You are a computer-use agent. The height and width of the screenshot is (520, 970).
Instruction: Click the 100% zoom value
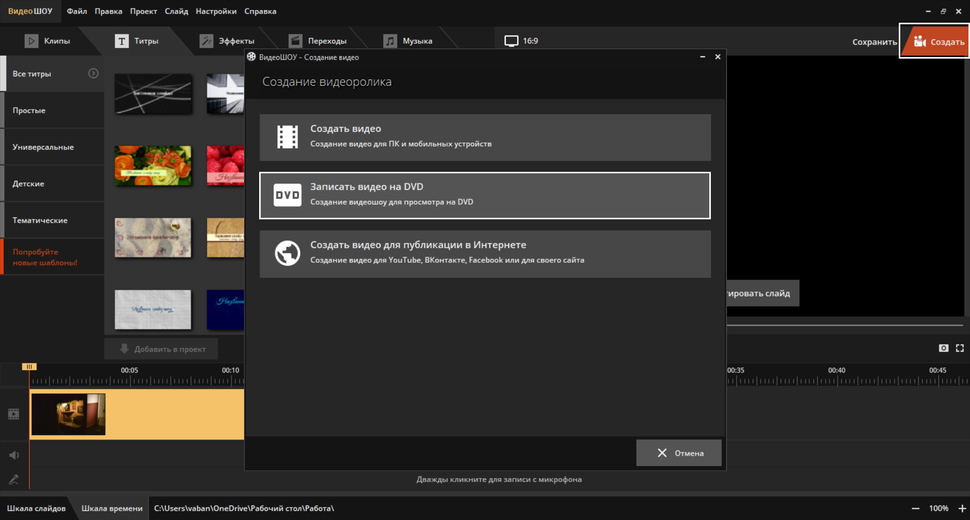coord(938,508)
